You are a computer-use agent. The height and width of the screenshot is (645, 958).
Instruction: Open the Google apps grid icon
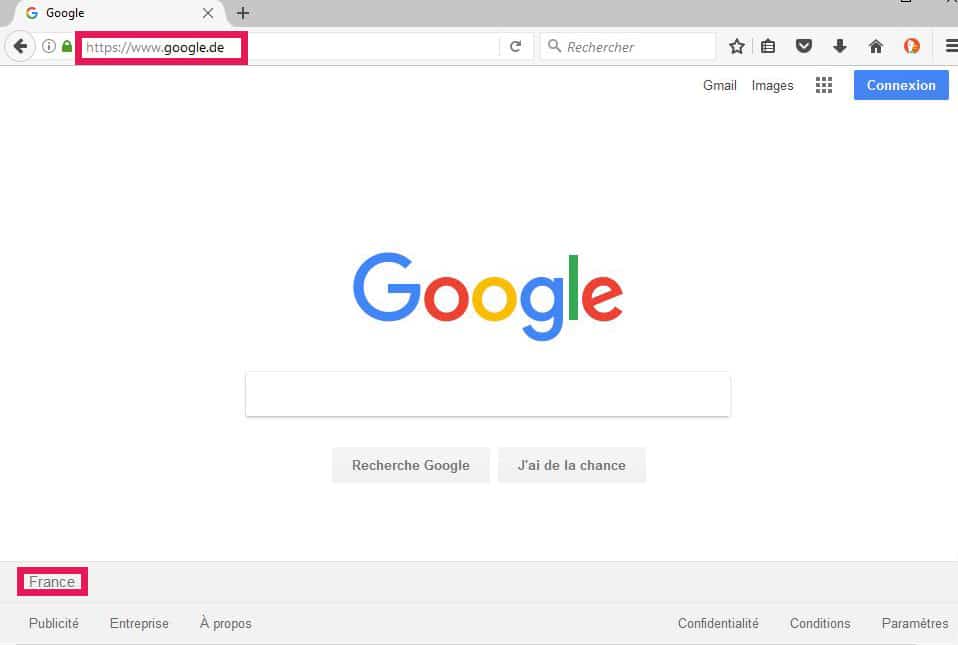[824, 85]
